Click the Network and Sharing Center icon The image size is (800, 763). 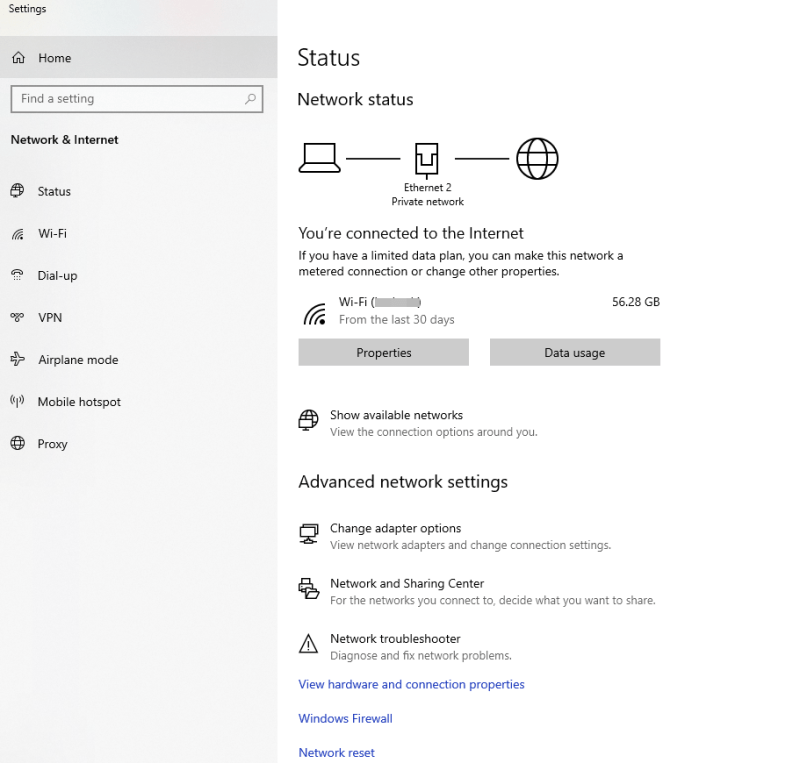[308, 589]
